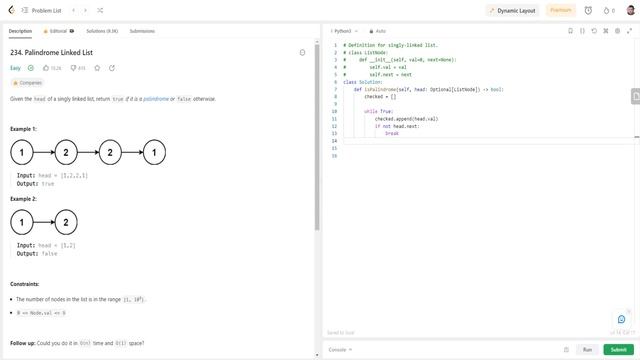The image size is (640, 360).
Task: Click the scroll down arrow in description
Action: 317,356
